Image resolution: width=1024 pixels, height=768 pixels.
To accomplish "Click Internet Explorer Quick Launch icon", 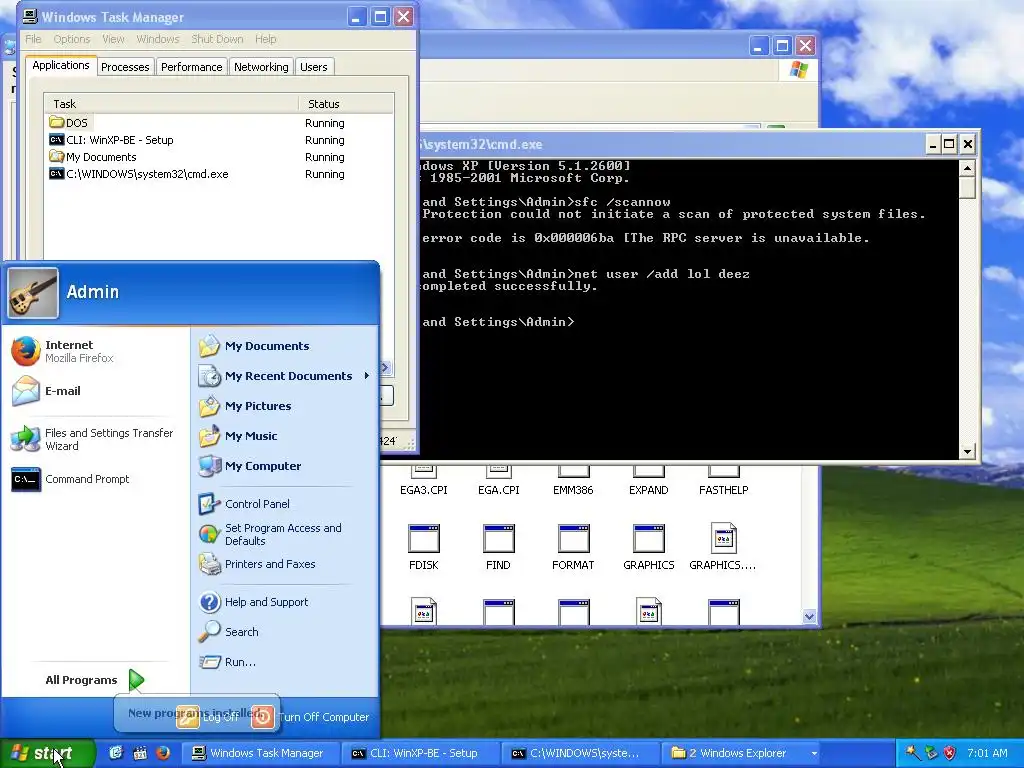I will click(116, 753).
